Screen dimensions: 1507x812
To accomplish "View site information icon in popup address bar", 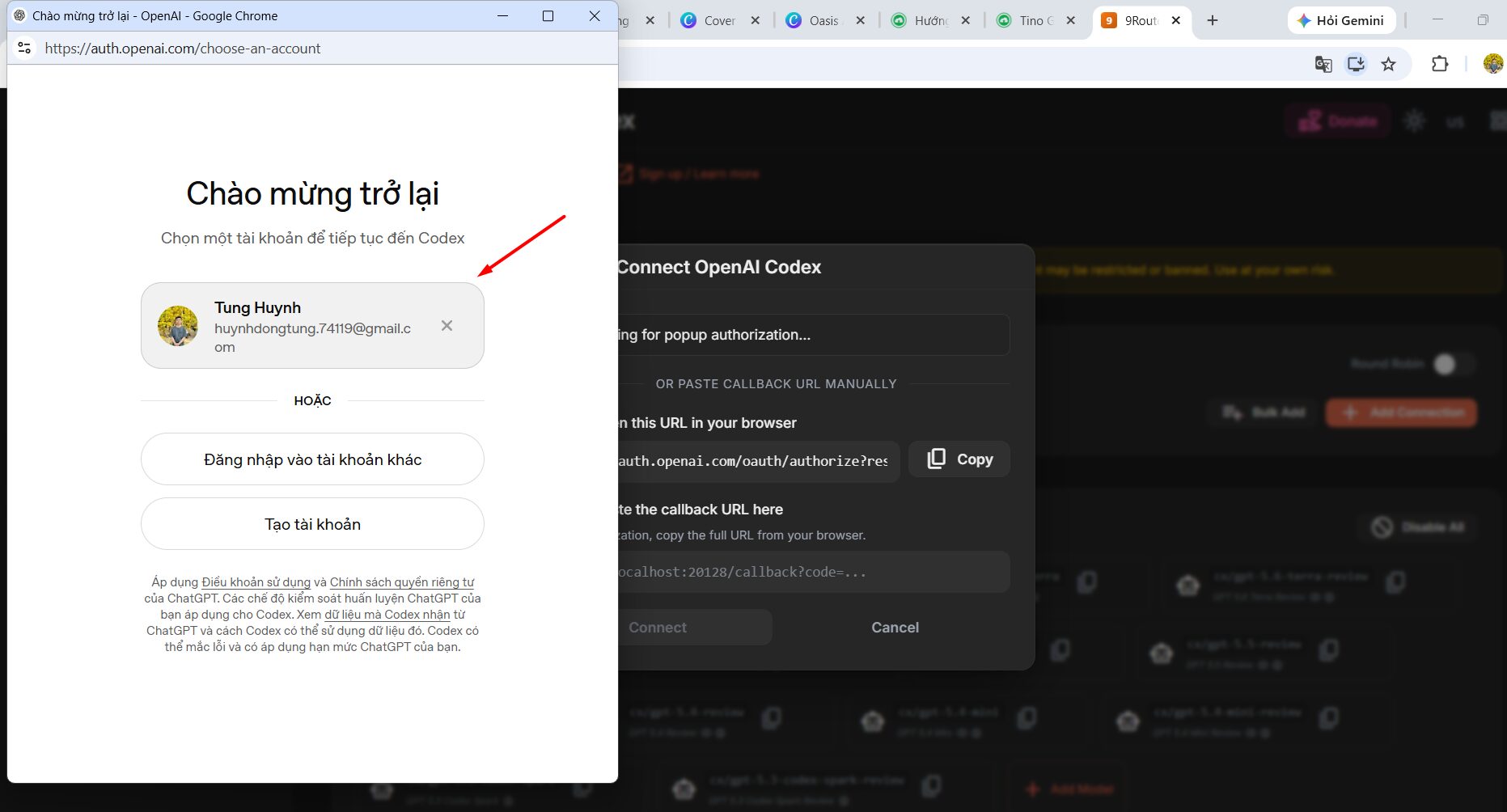I will pyautogui.click(x=24, y=49).
